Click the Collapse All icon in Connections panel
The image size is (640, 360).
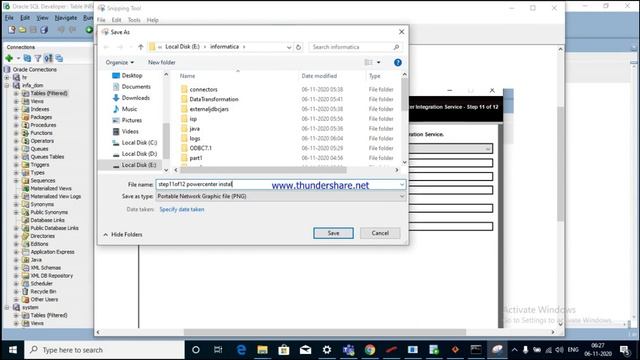coord(59,58)
